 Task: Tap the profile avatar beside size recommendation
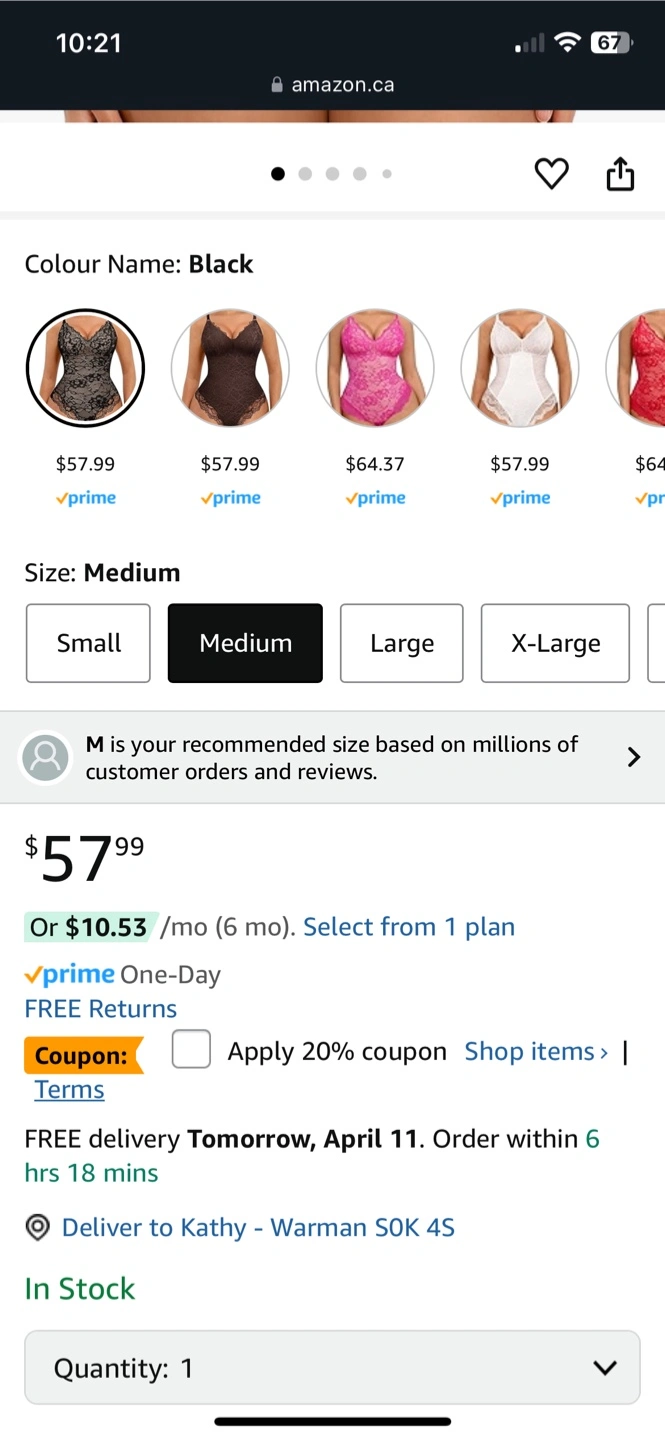tap(45, 758)
